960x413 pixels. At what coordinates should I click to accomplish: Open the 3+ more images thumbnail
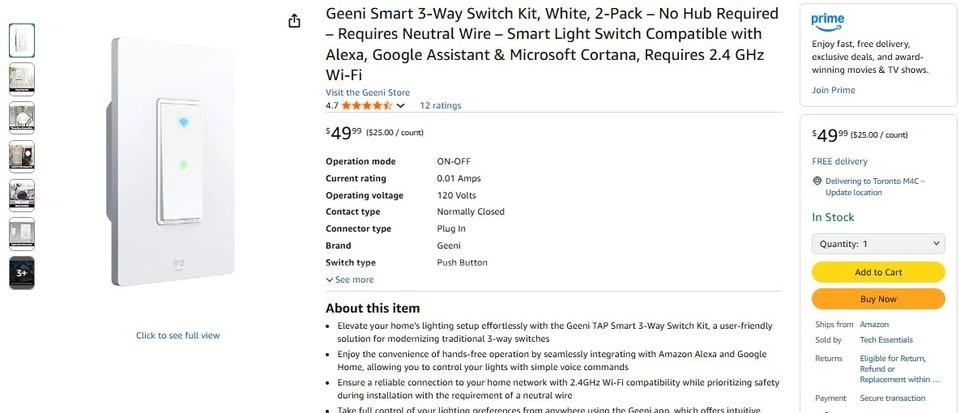point(22,273)
